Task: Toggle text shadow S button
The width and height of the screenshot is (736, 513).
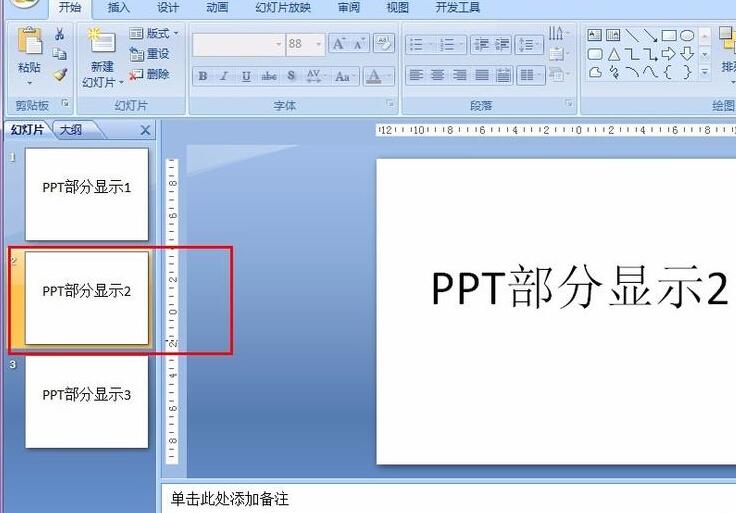Action: (x=291, y=76)
